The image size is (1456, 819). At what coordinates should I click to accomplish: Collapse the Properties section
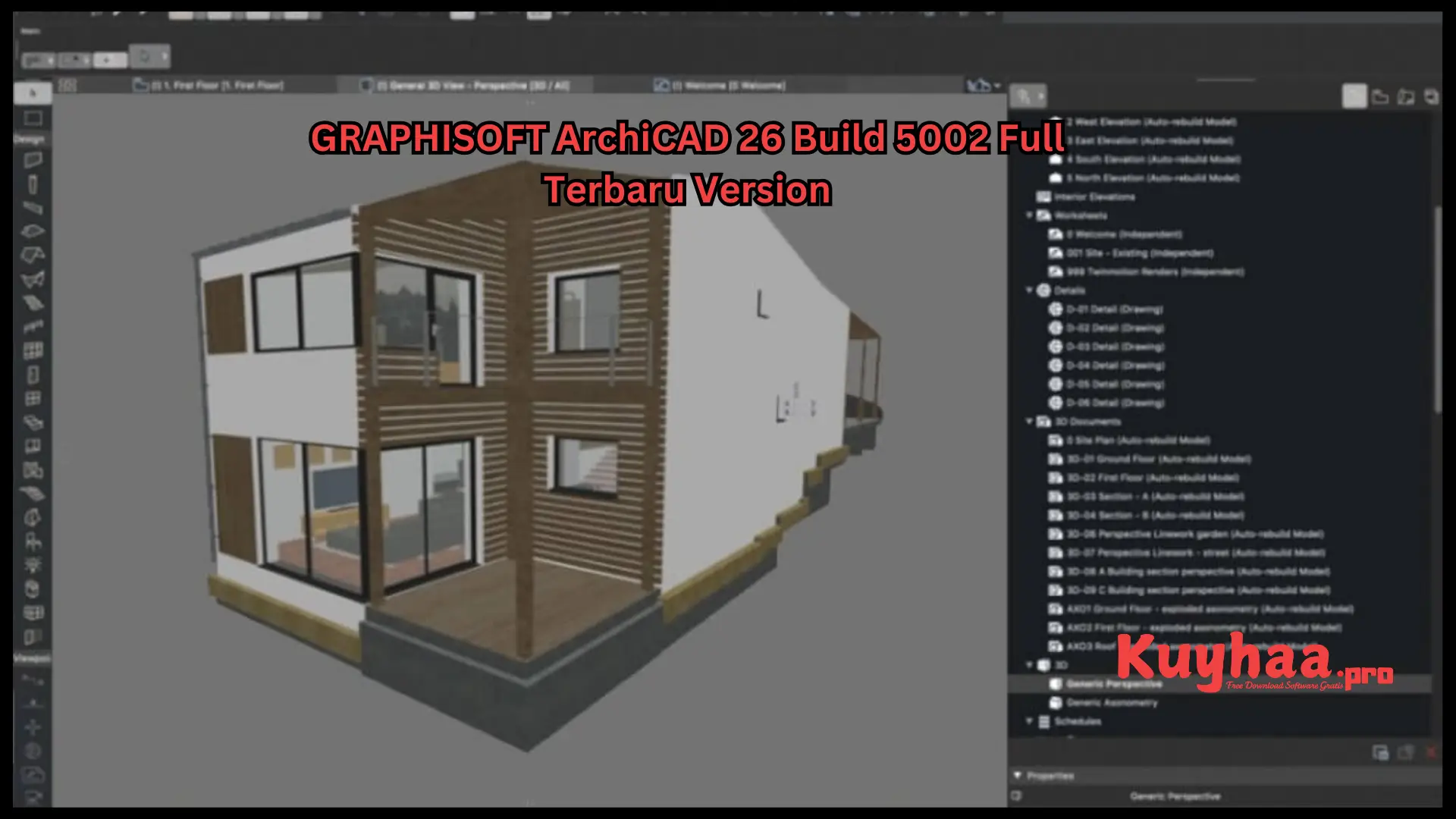pos(1018,775)
